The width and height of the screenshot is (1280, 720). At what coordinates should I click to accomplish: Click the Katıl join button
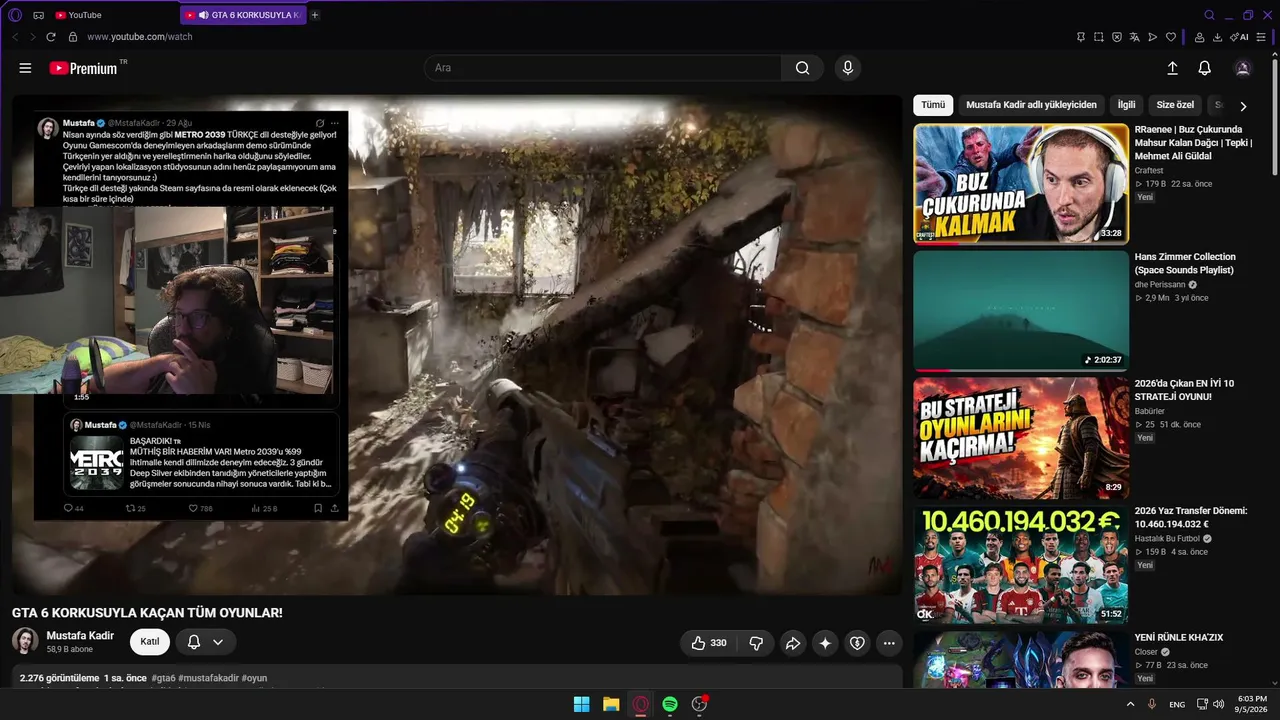[150, 642]
